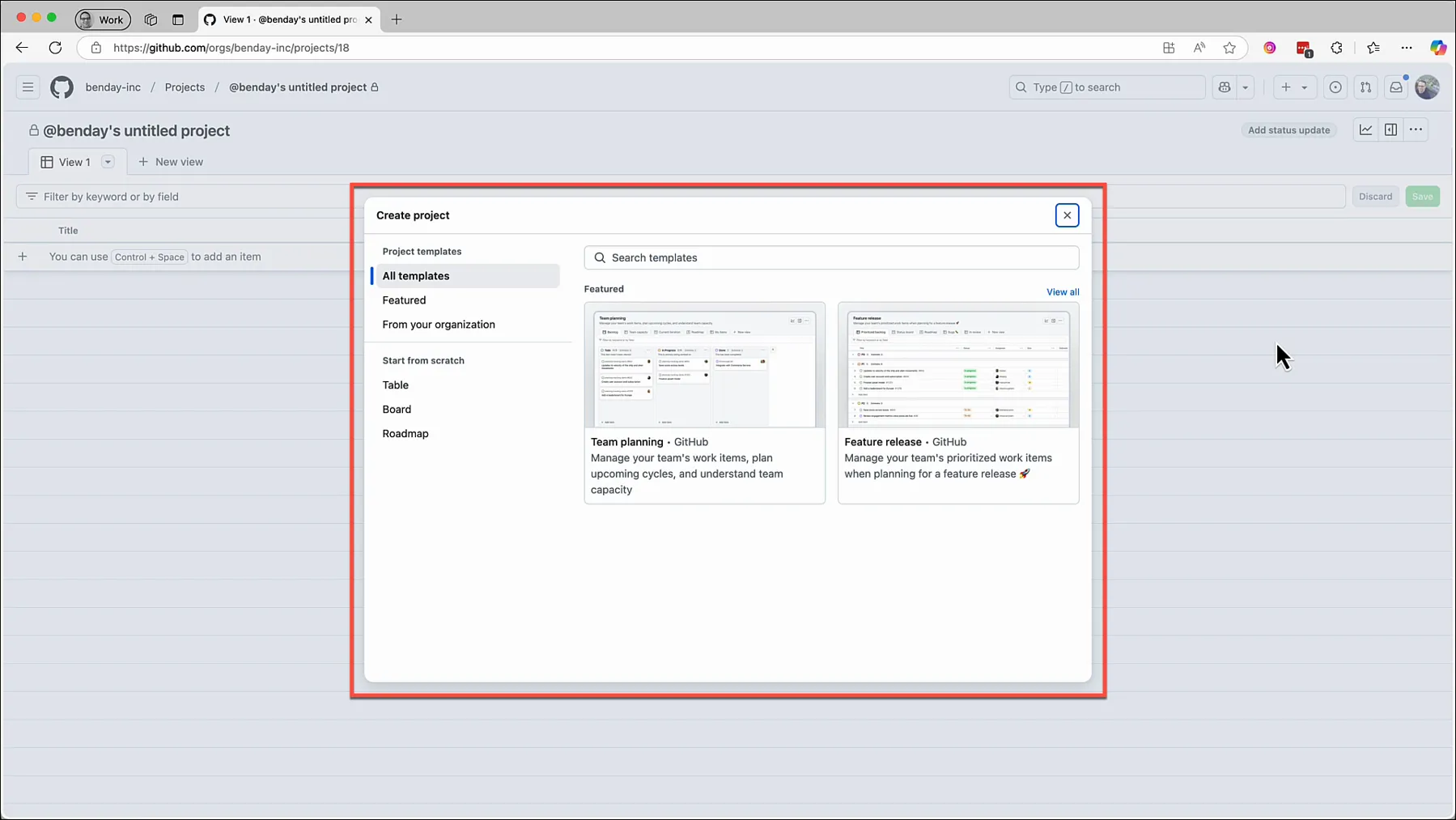Open the browser extensions puzzle icon
1456x820 pixels.
[1336, 48]
